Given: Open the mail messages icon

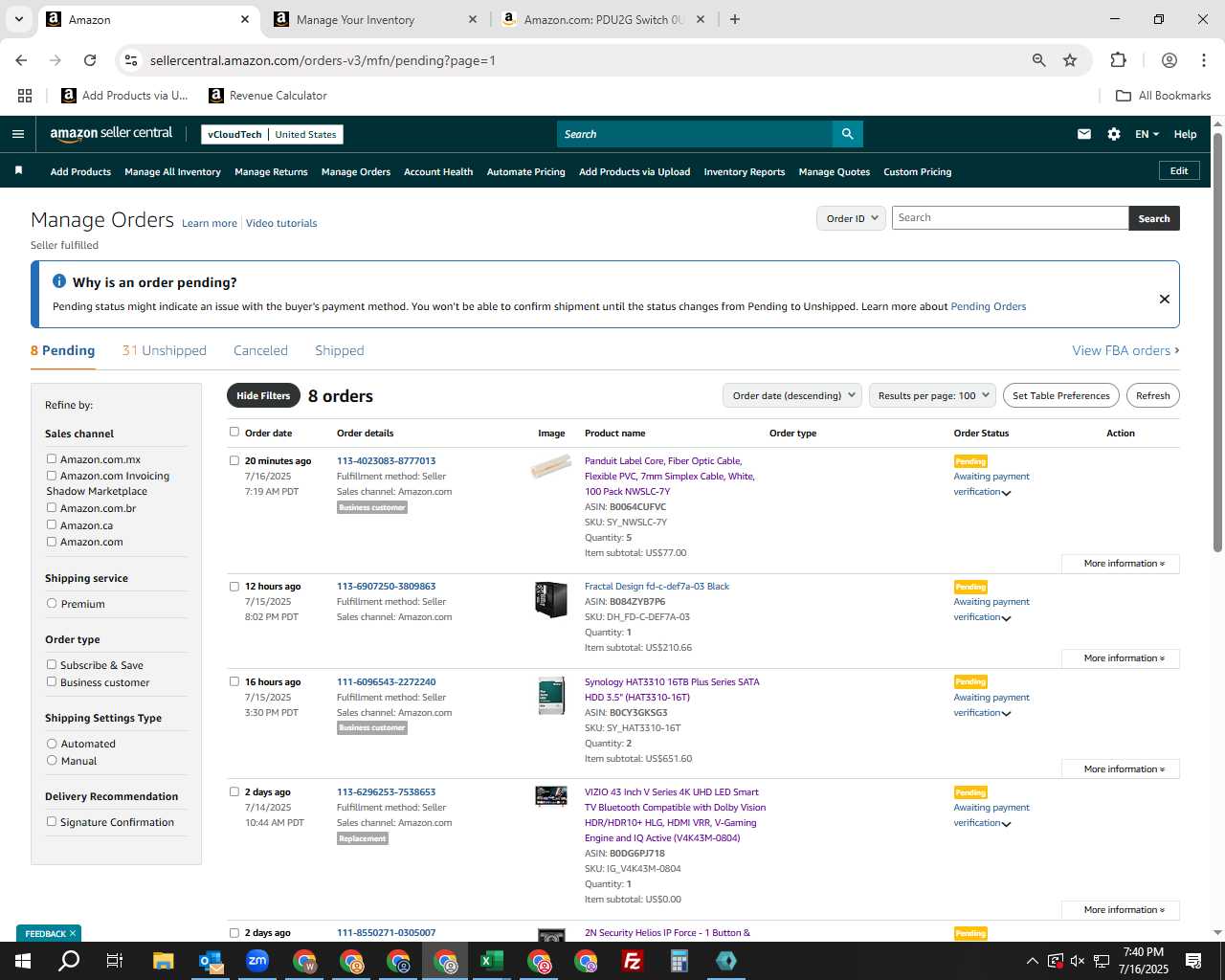Looking at the screenshot, I should pyautogui.click(x=1084, y=134).
